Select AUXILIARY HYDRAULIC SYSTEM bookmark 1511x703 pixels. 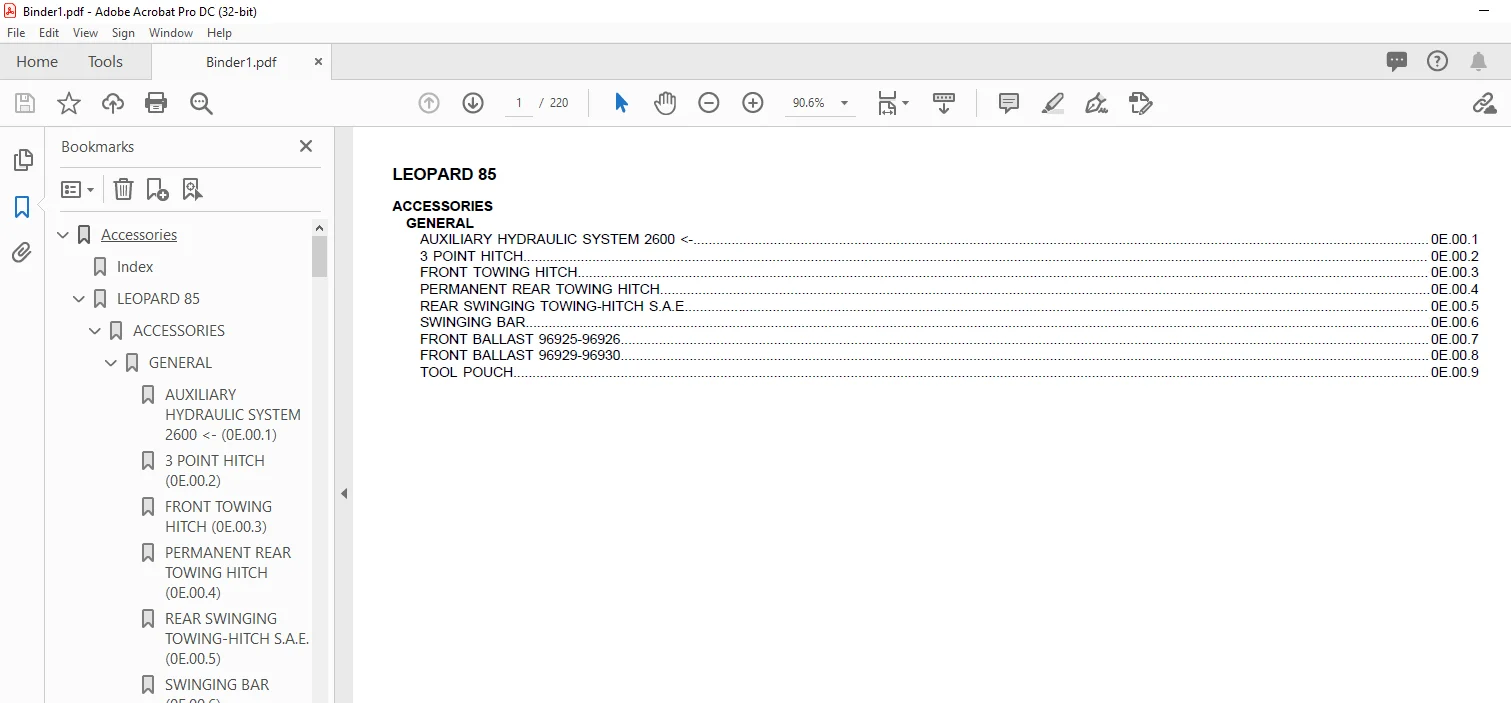[x=233, y=415]
